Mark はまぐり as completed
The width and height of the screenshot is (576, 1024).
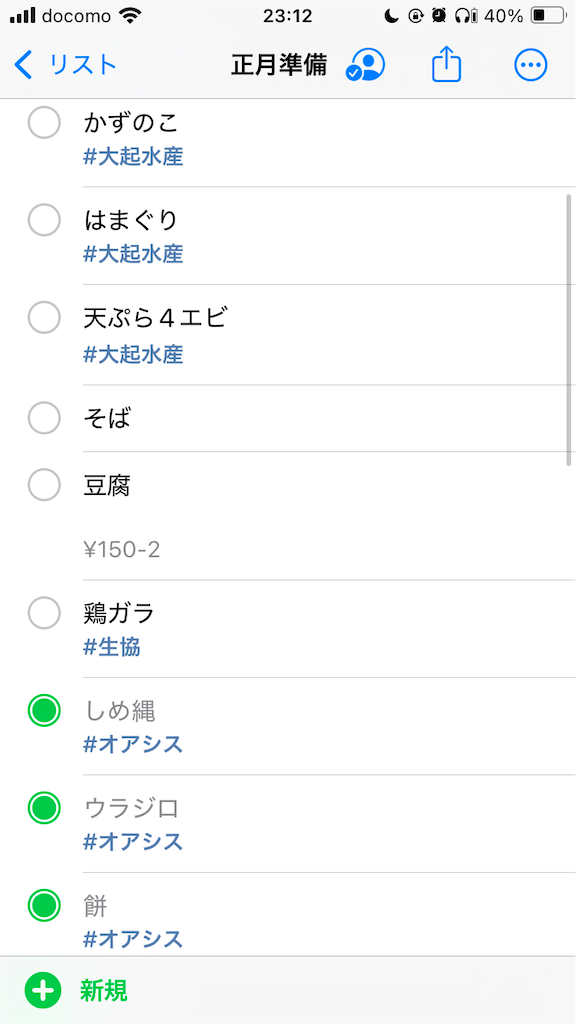click(44, 220)
